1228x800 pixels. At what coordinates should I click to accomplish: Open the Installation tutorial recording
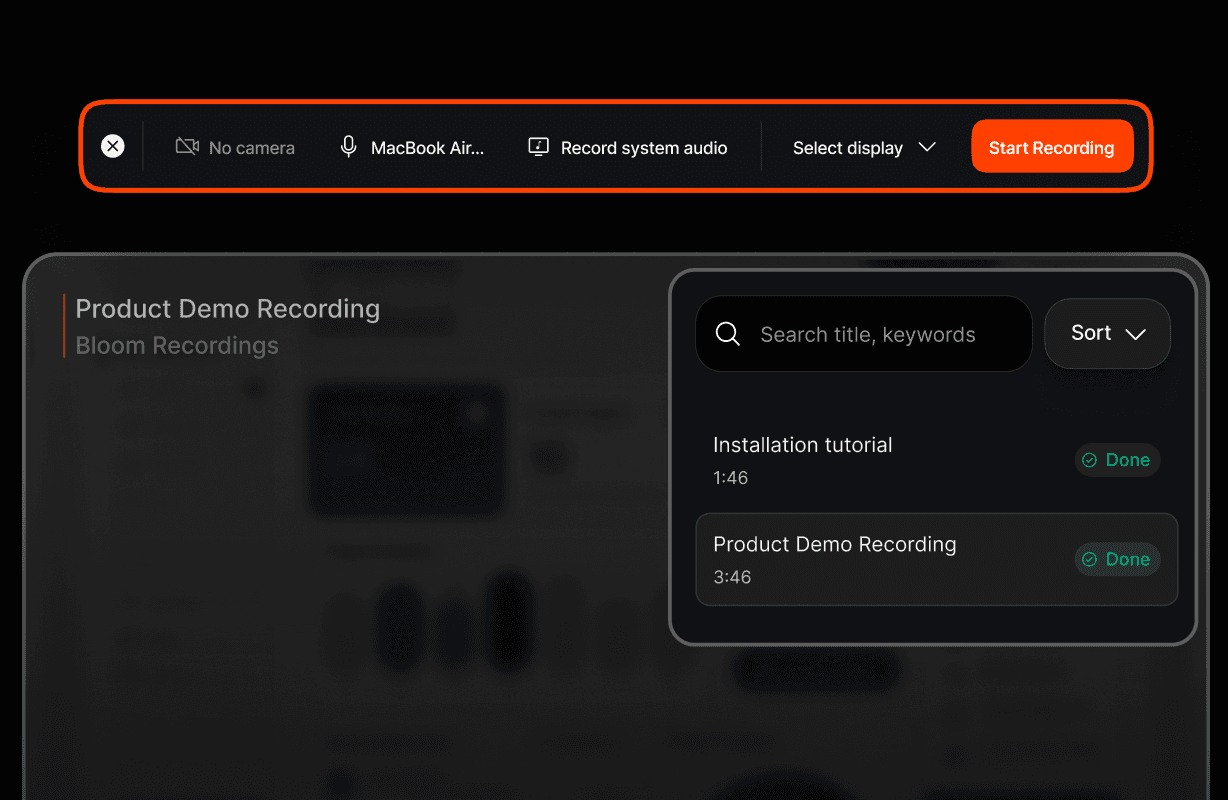point(936,460)
